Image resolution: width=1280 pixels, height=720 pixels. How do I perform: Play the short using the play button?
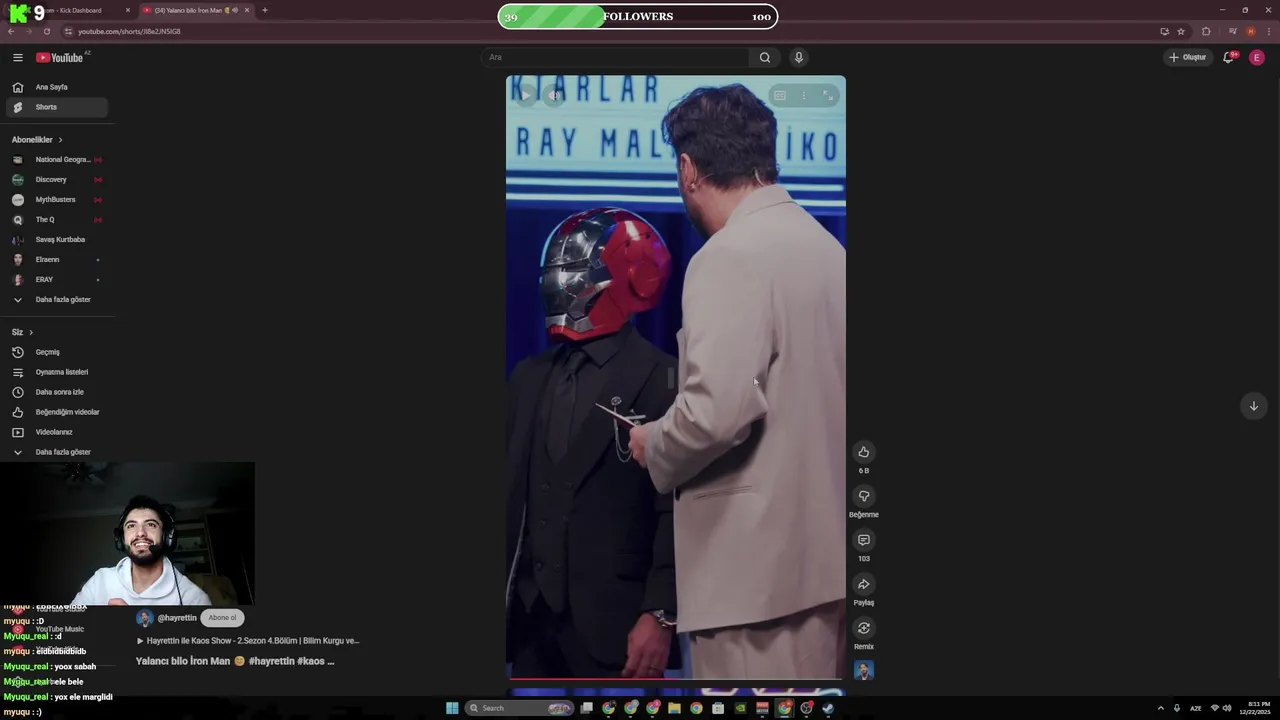click(526, 96)
